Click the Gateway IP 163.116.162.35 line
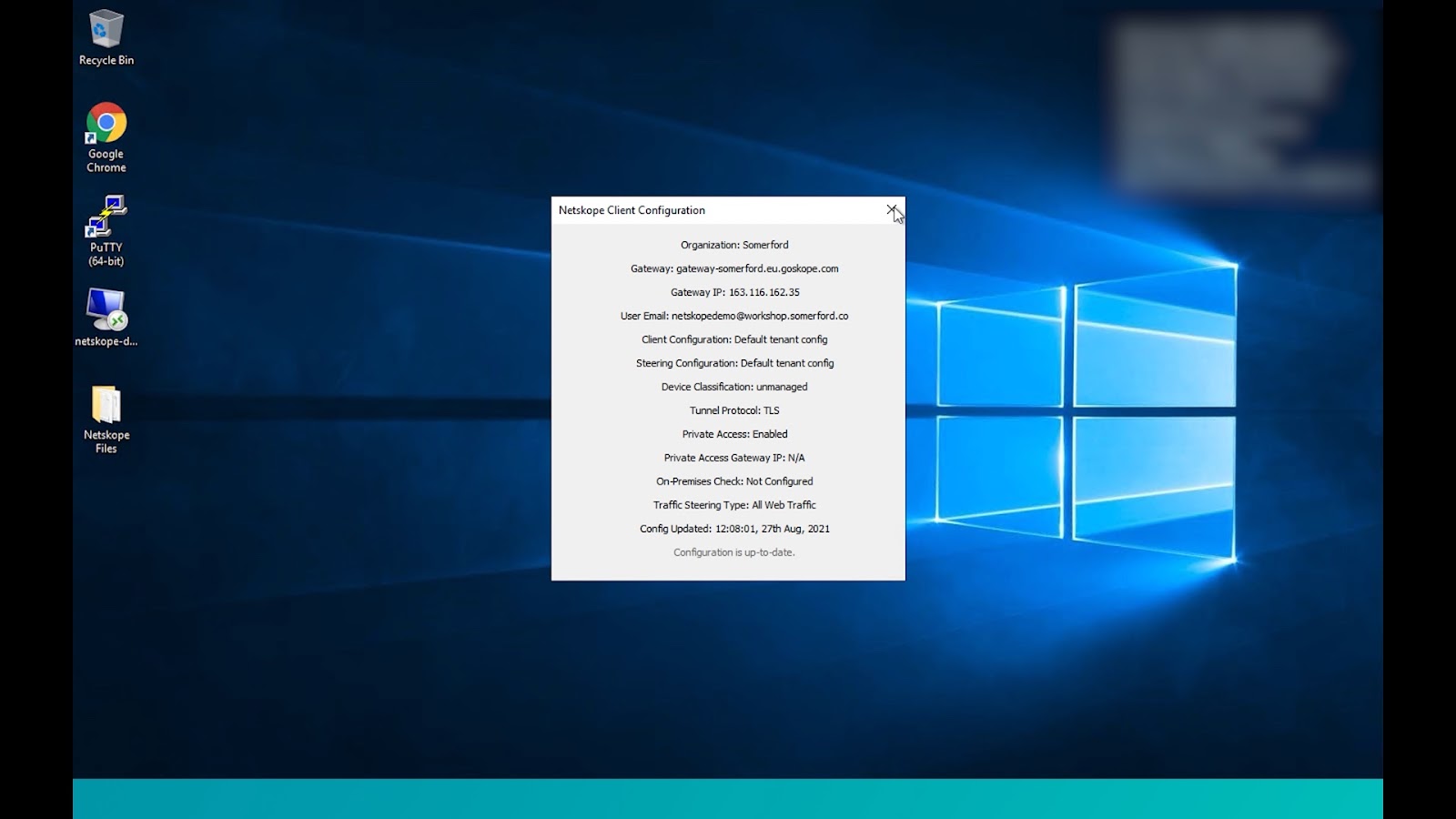Viewport: 1456px width, 819px height. (x=735, y=292)
